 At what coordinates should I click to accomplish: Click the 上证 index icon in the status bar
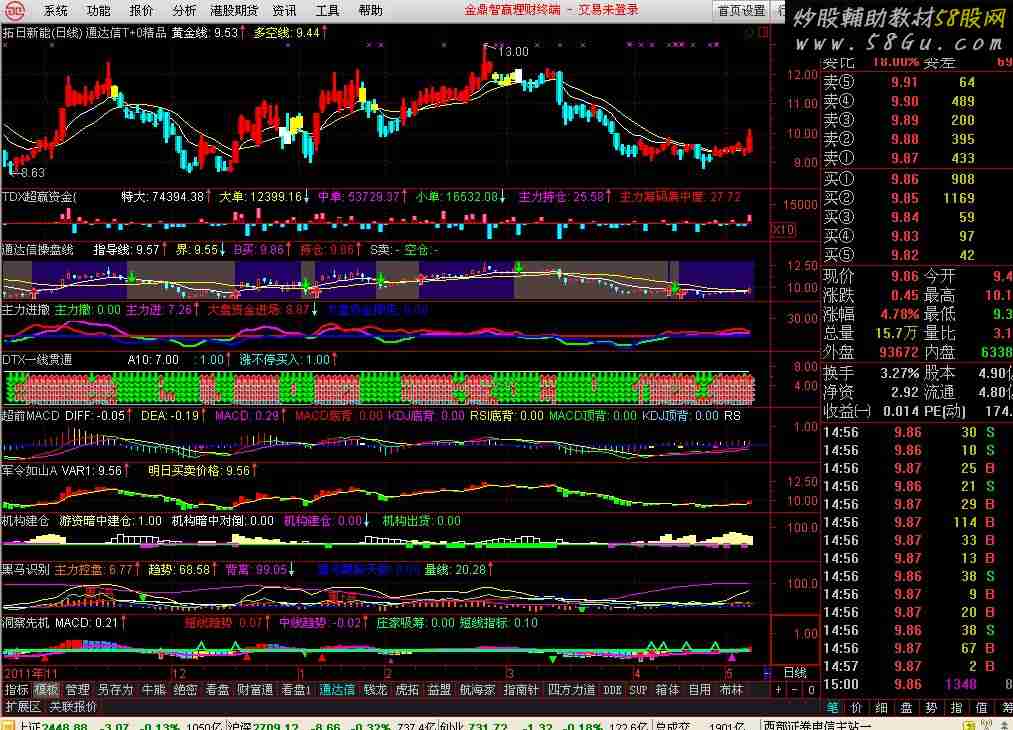pos(8,724)
